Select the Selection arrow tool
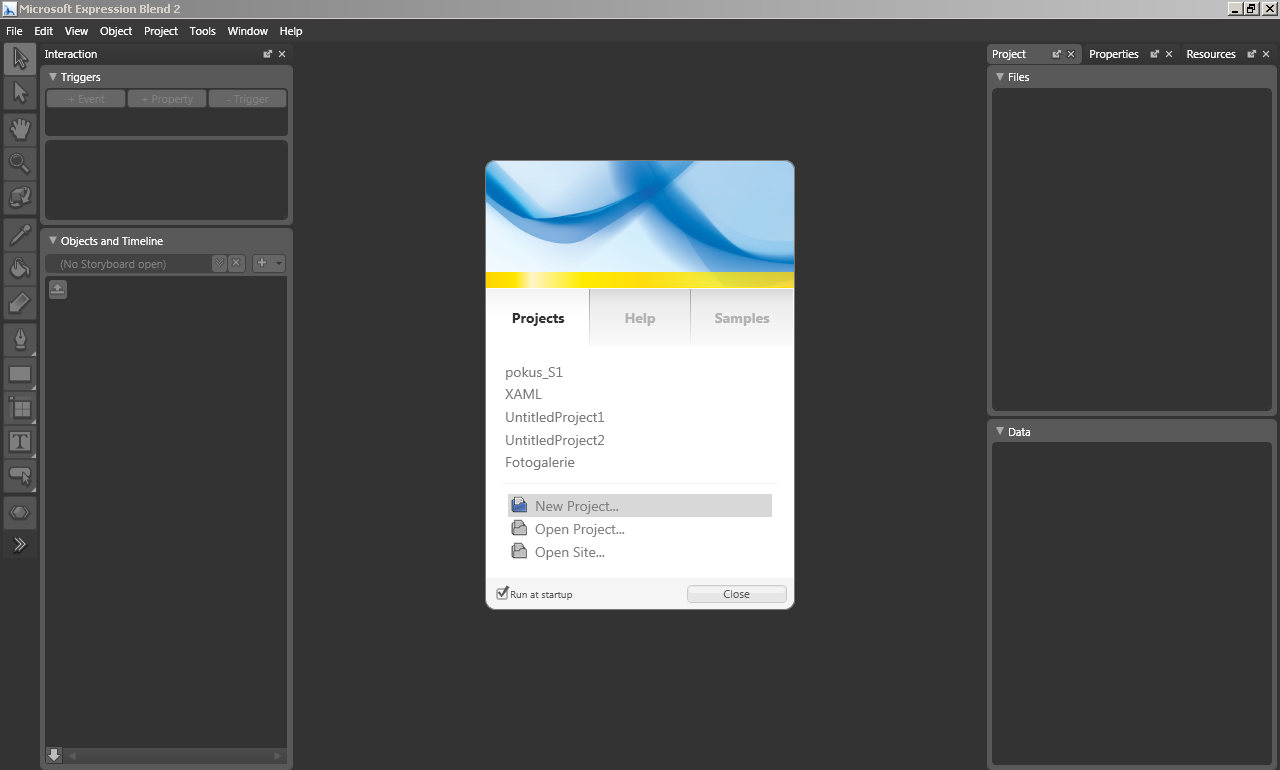The width and height of the screenshot is (1280, 770). click(x=20, y=59)
